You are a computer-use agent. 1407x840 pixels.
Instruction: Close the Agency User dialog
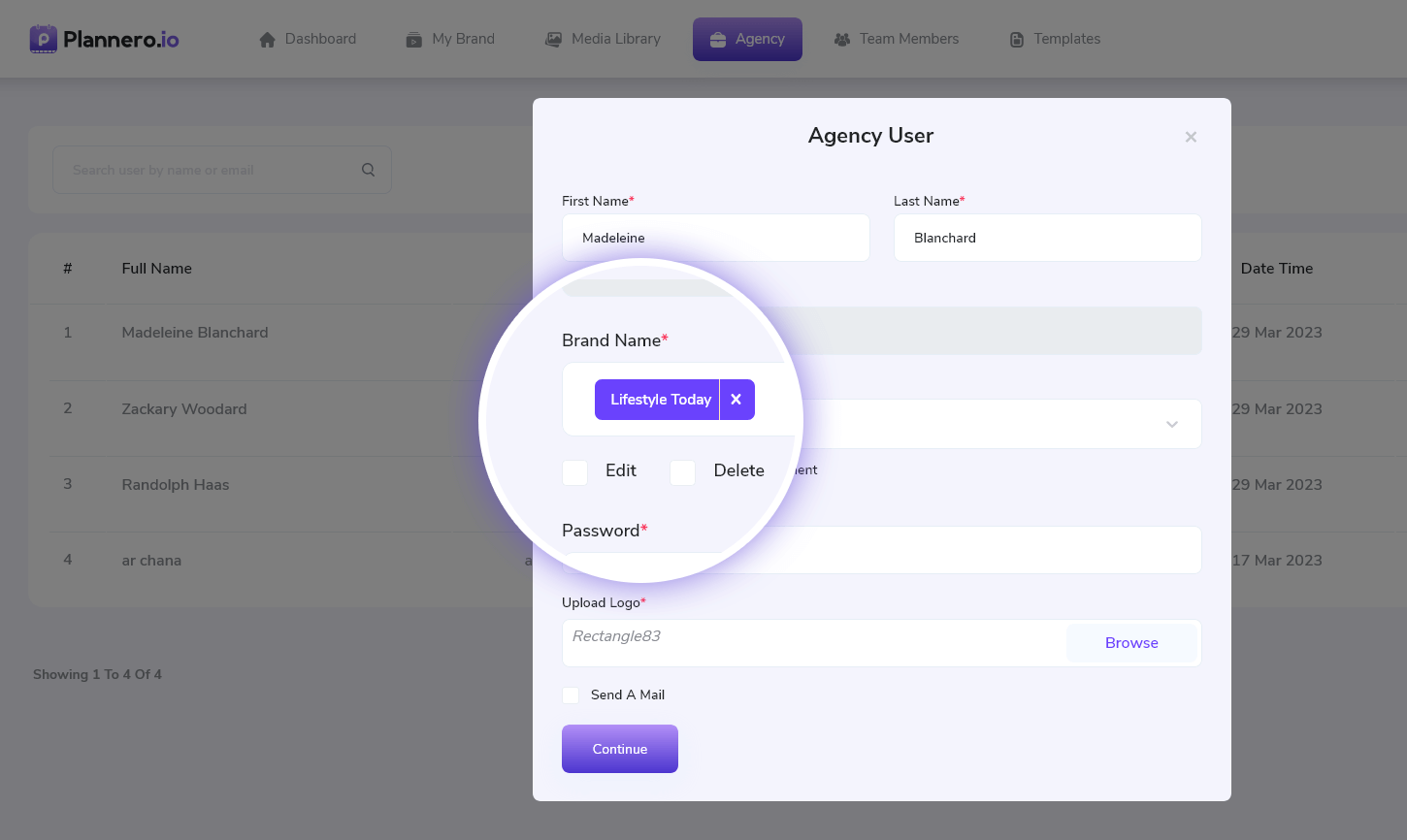pyautogui.click(x=1191, y=137)
